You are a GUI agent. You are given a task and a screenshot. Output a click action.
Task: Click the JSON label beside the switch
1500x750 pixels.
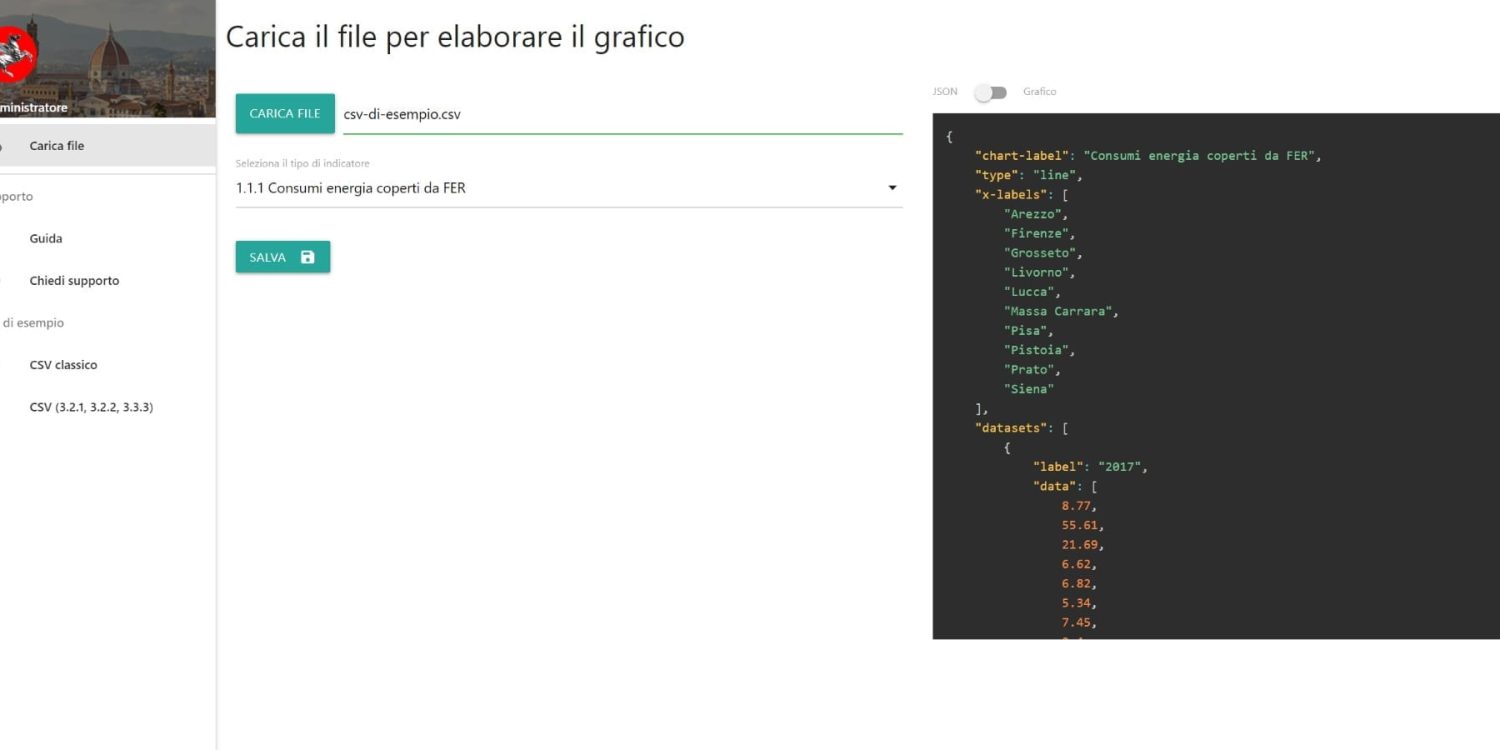point(945,92)
